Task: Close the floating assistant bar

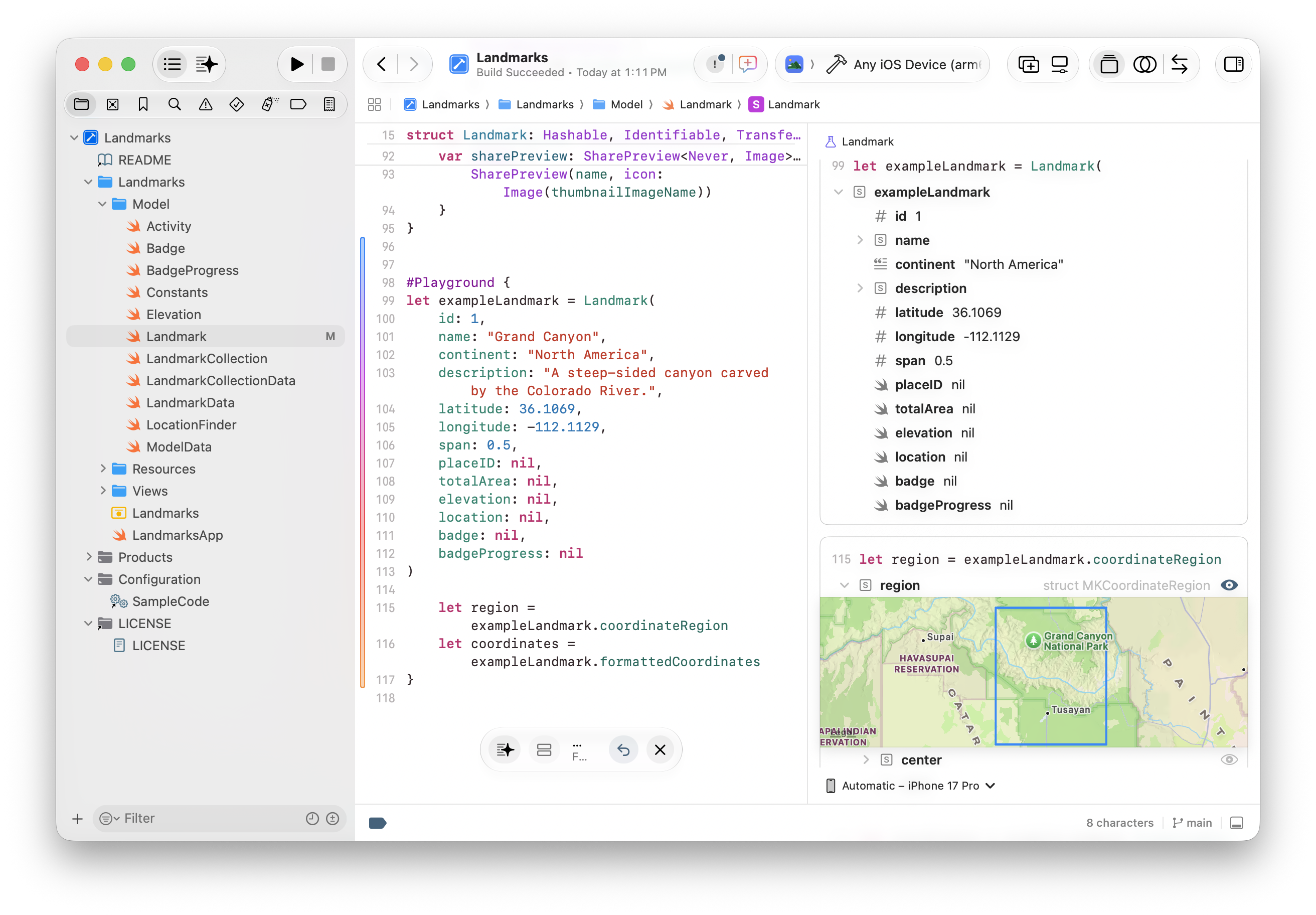Action: pyautogui.click(x=660, y=750)
